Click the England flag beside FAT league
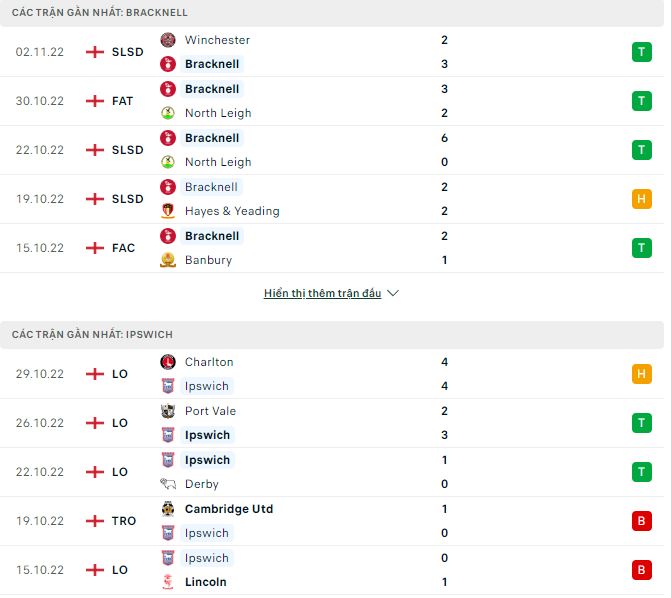Image resolution: width=671 pixels, height=598 pixels. [x=95, y=101]
